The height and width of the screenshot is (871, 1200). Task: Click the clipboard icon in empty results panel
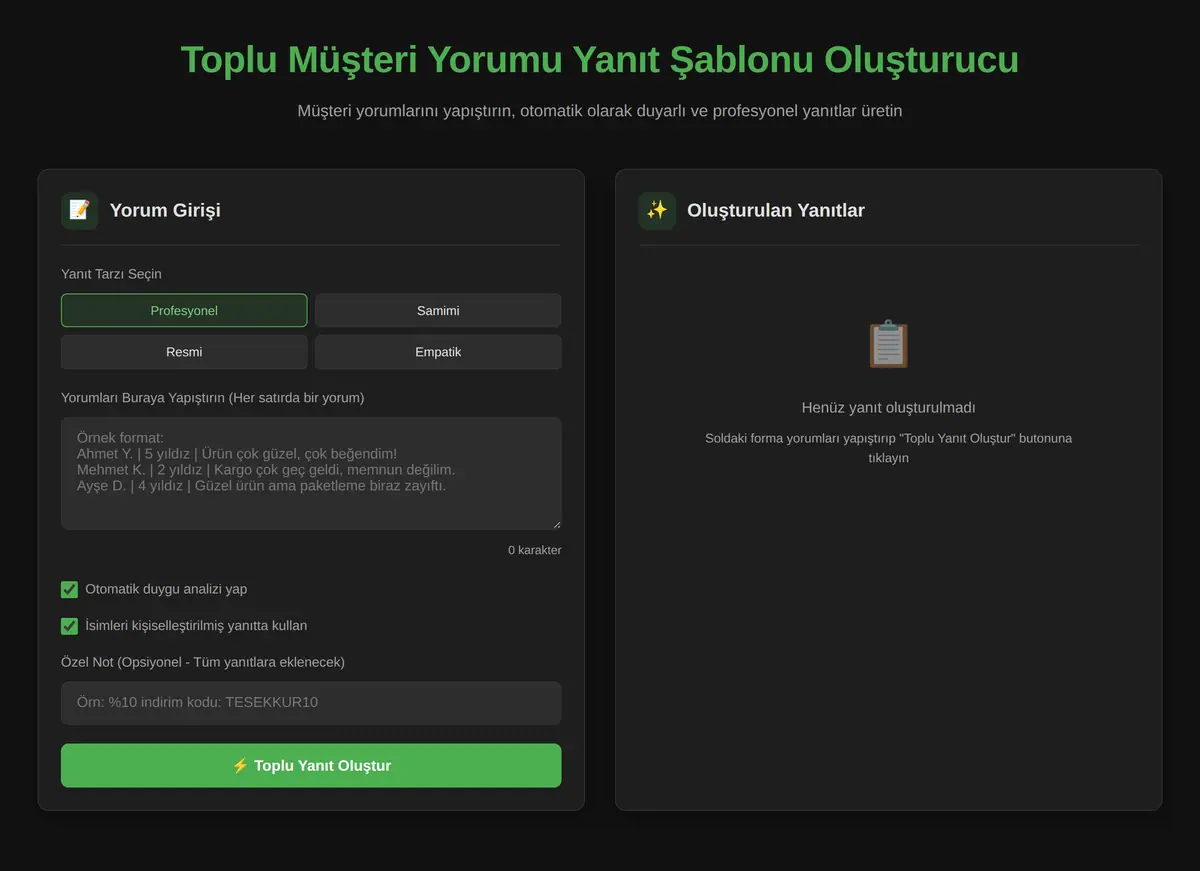[x=888, y=344]
